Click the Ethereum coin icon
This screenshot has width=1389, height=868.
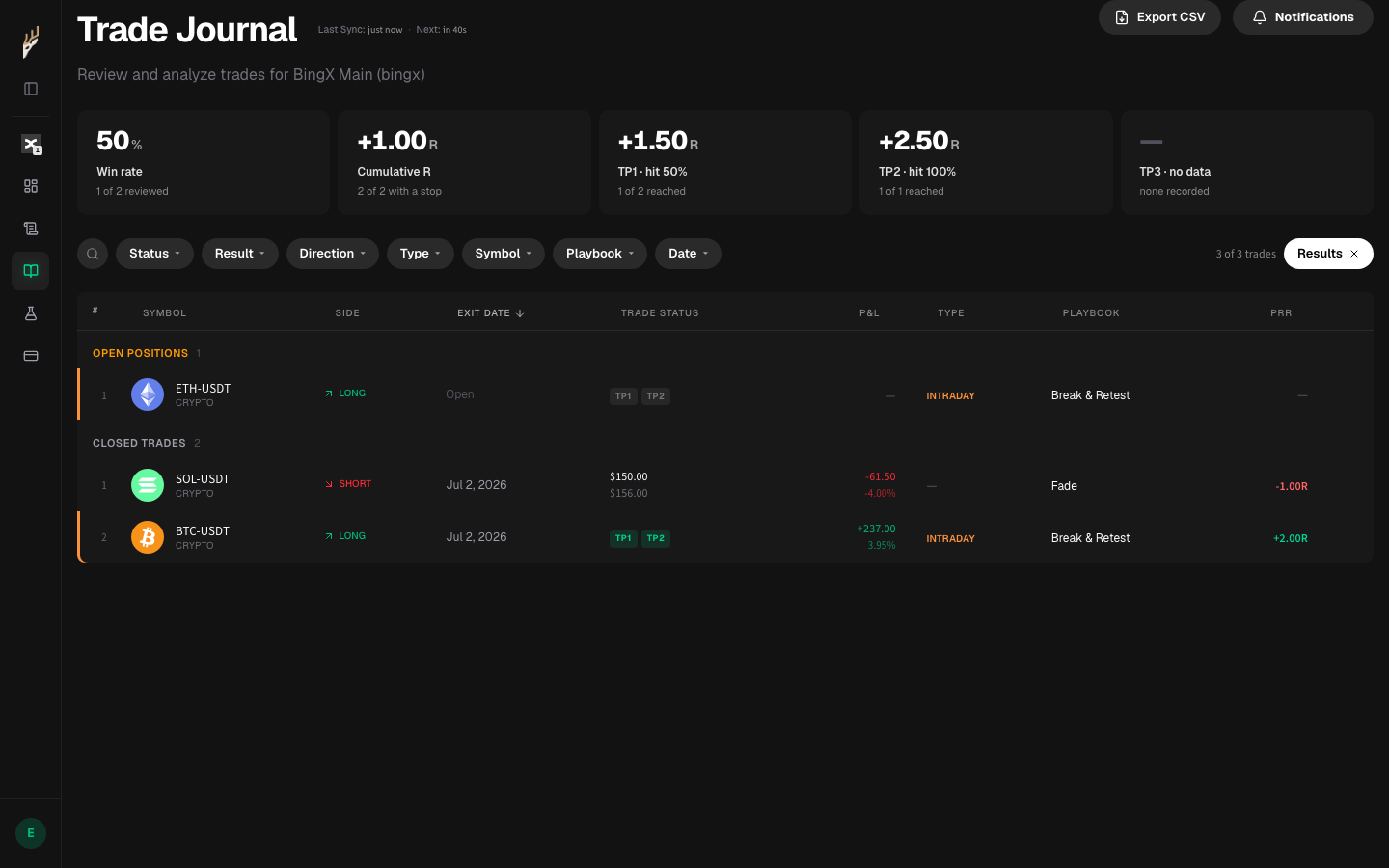pos(148,394)
